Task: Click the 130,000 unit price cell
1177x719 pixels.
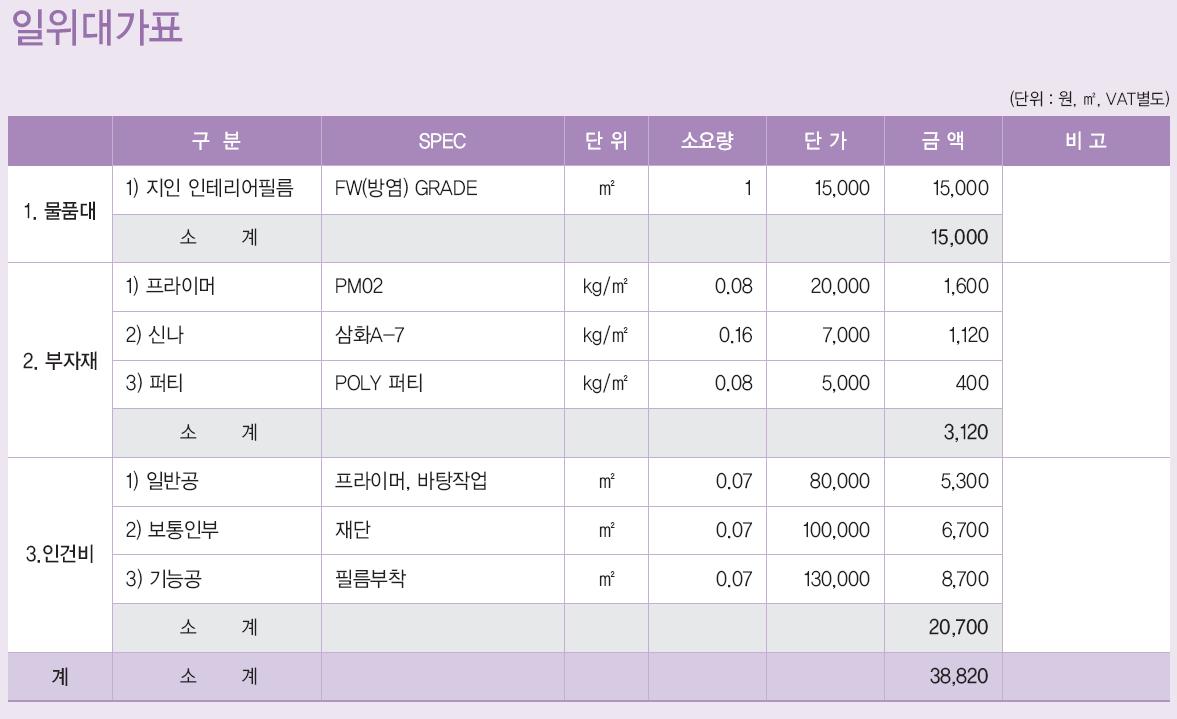Action: (825, 579)
